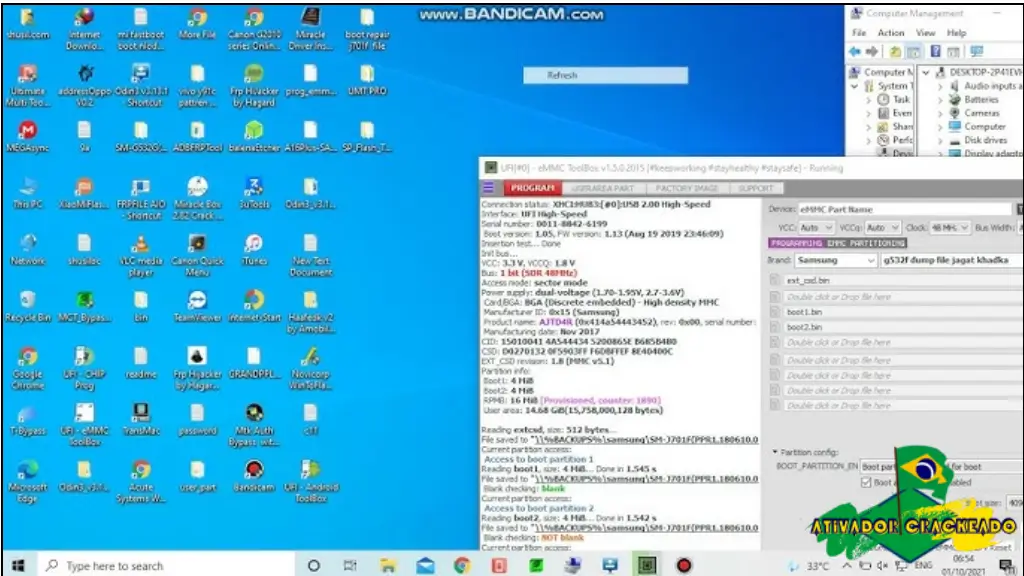Select the MEGAsync desktop icon
Screen dimensions: 1024x576
(27, 136)
